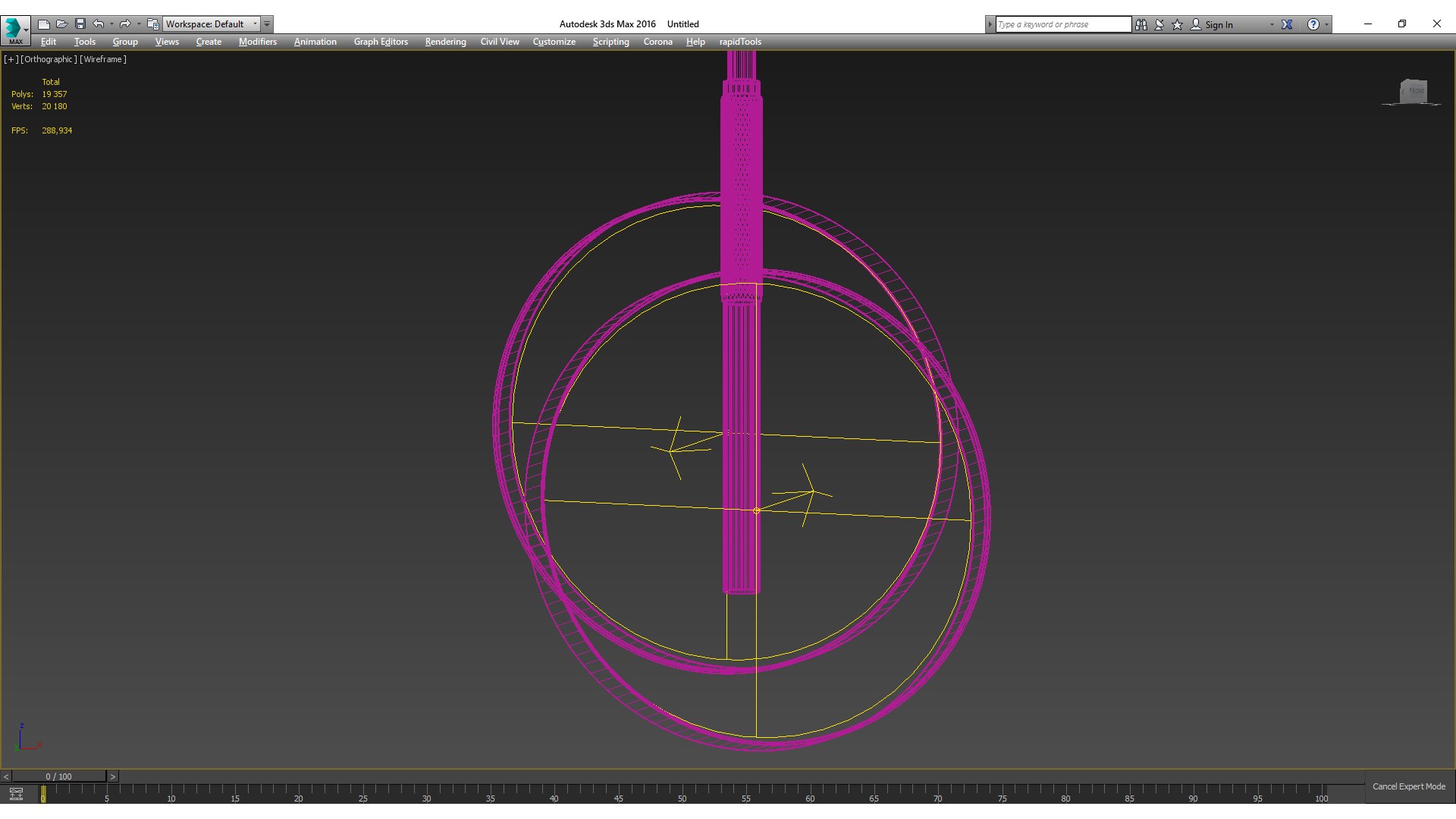This screenshot has height=819, width=1456.
Task: Open the Modifiers menu
Action: [257, 42]
